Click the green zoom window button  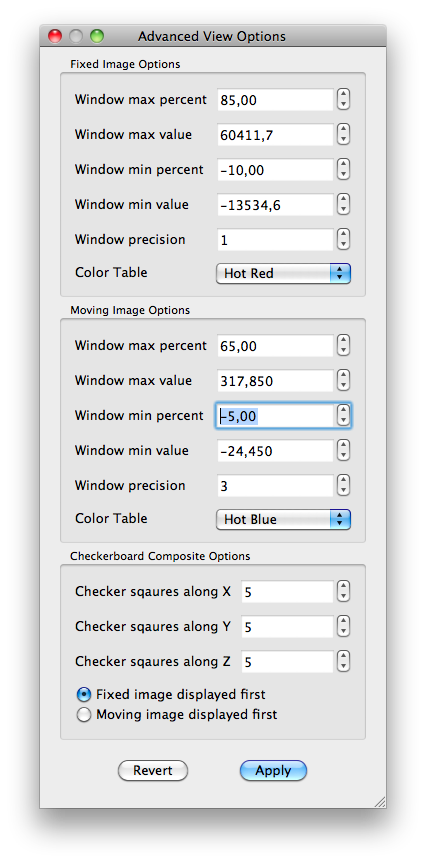click(x=97, y=36)
